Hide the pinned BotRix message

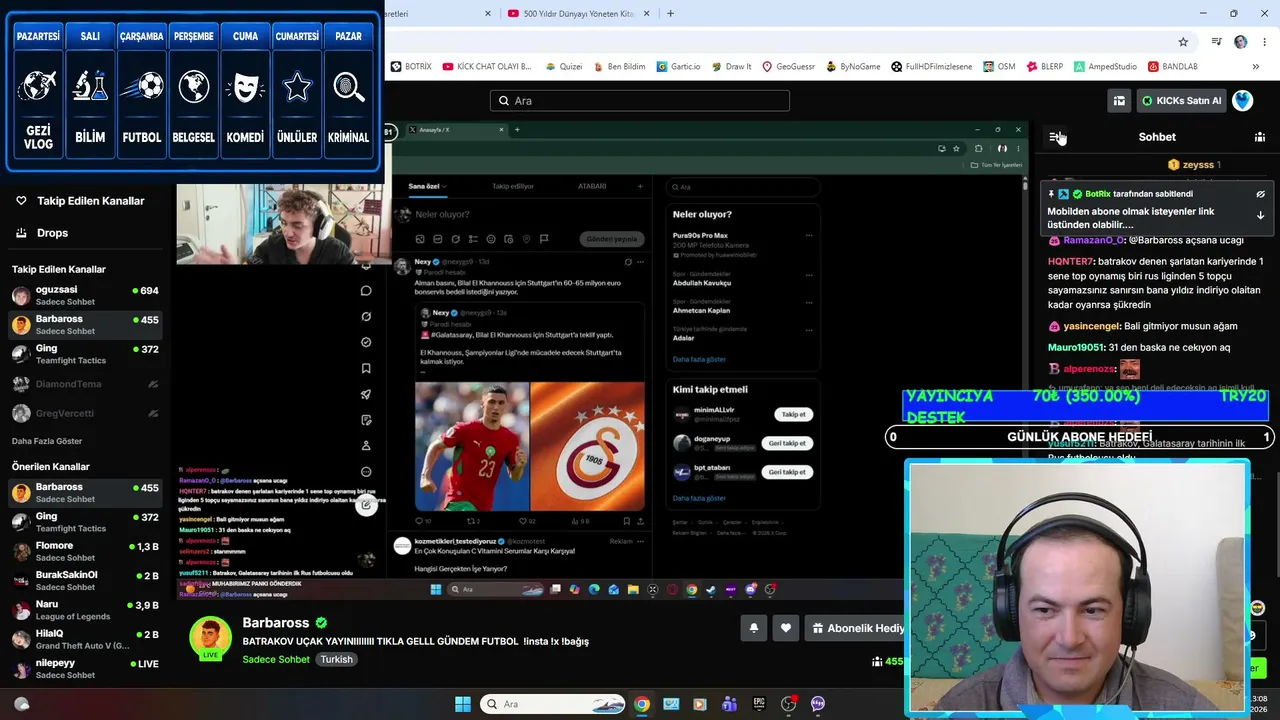click(1260, 194)
